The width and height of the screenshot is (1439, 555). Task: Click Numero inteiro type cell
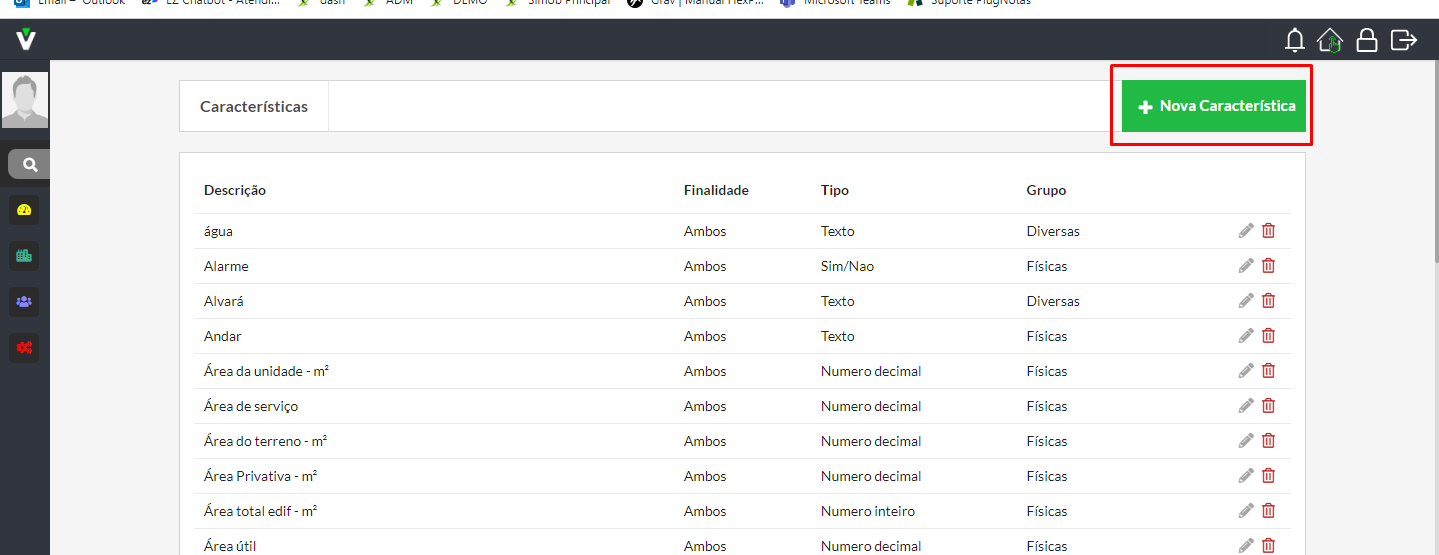[x=868, y=511]
